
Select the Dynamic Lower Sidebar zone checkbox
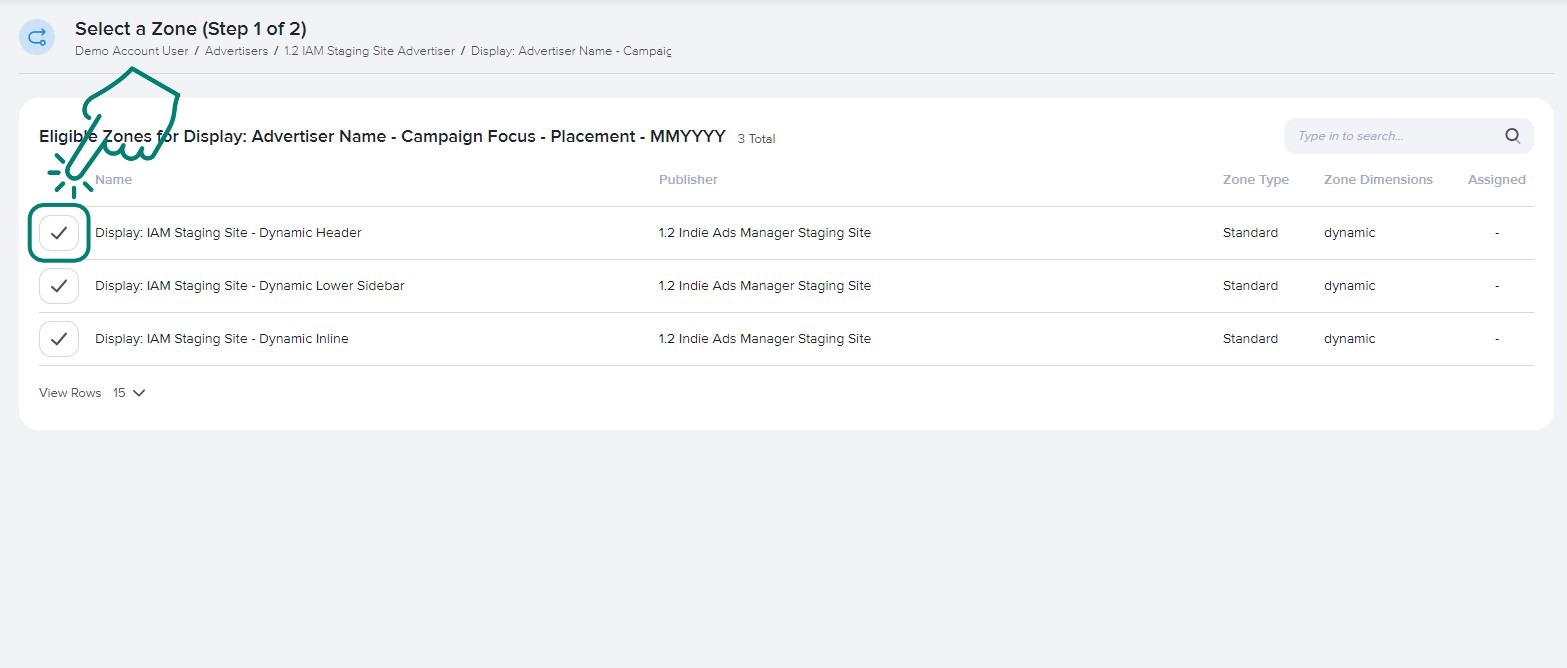(59, 286)
